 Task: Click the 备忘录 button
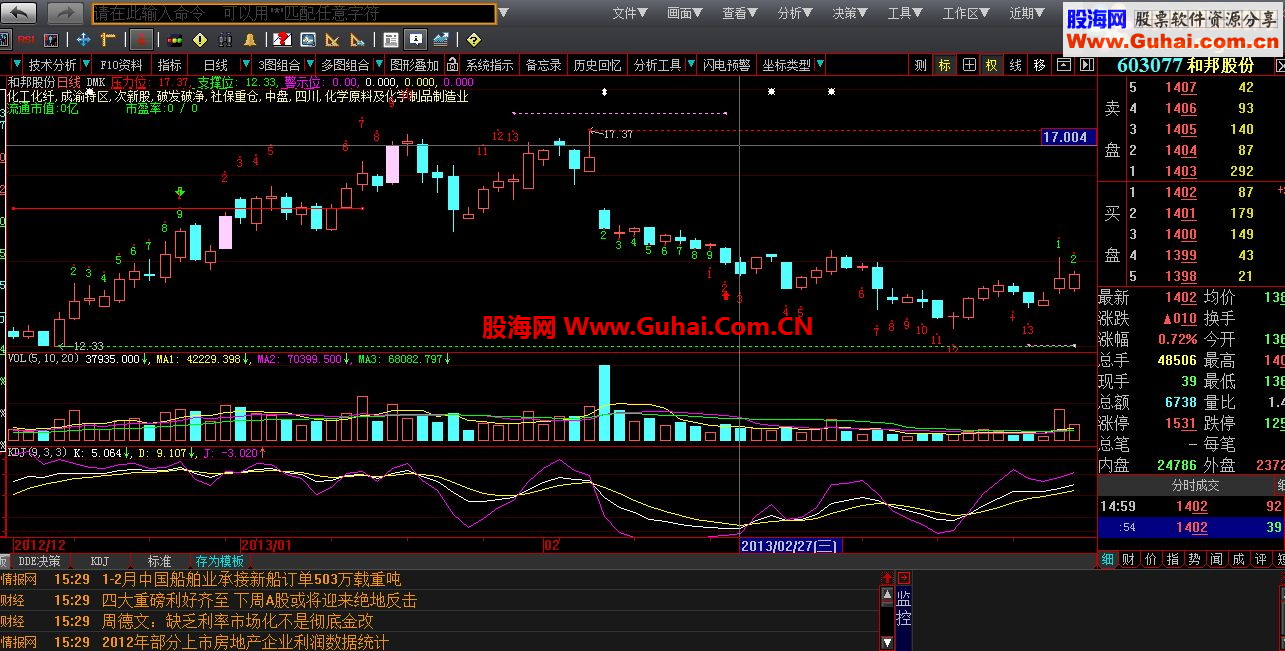pos(543,65)
